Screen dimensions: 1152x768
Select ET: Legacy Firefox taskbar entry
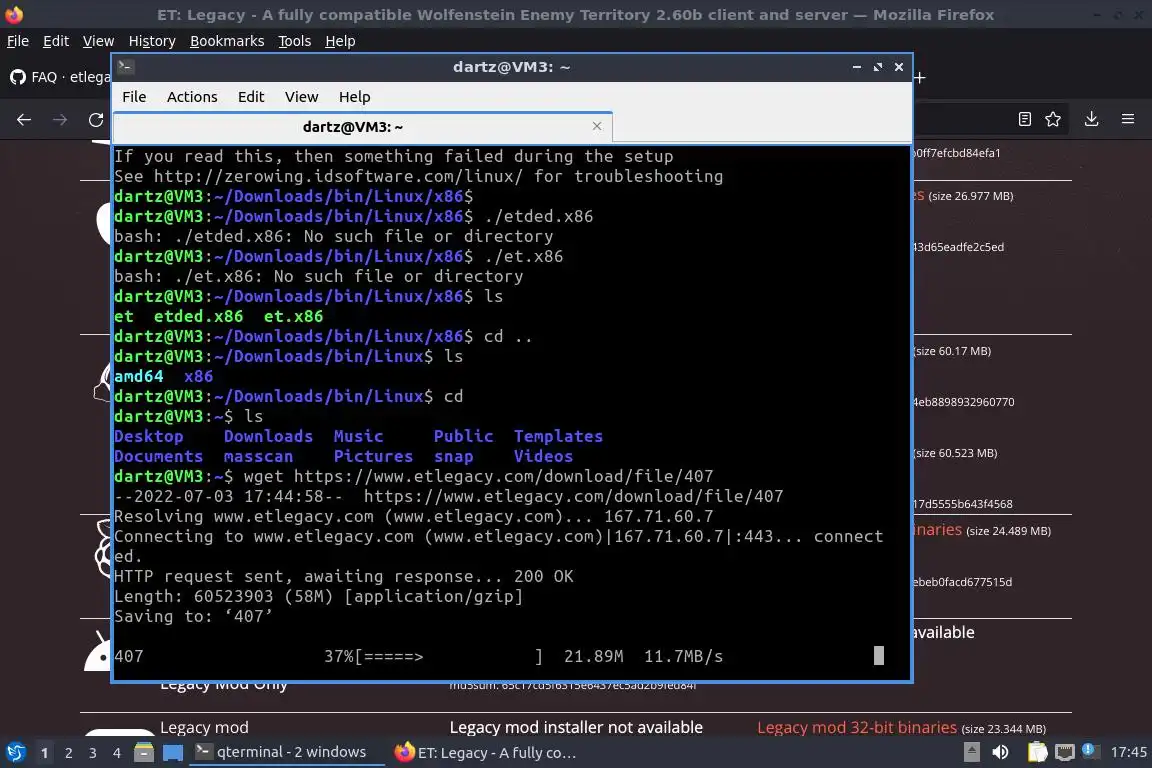(485, 753)
